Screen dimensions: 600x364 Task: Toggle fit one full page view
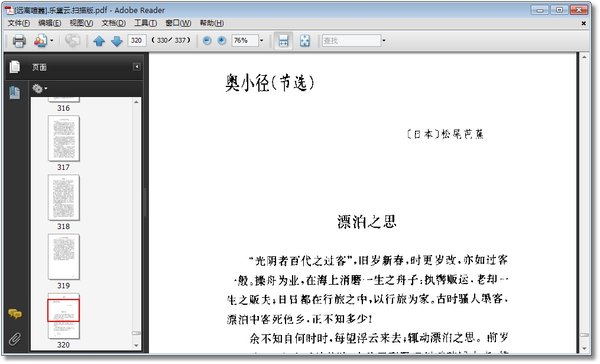(x=305, y=41)
